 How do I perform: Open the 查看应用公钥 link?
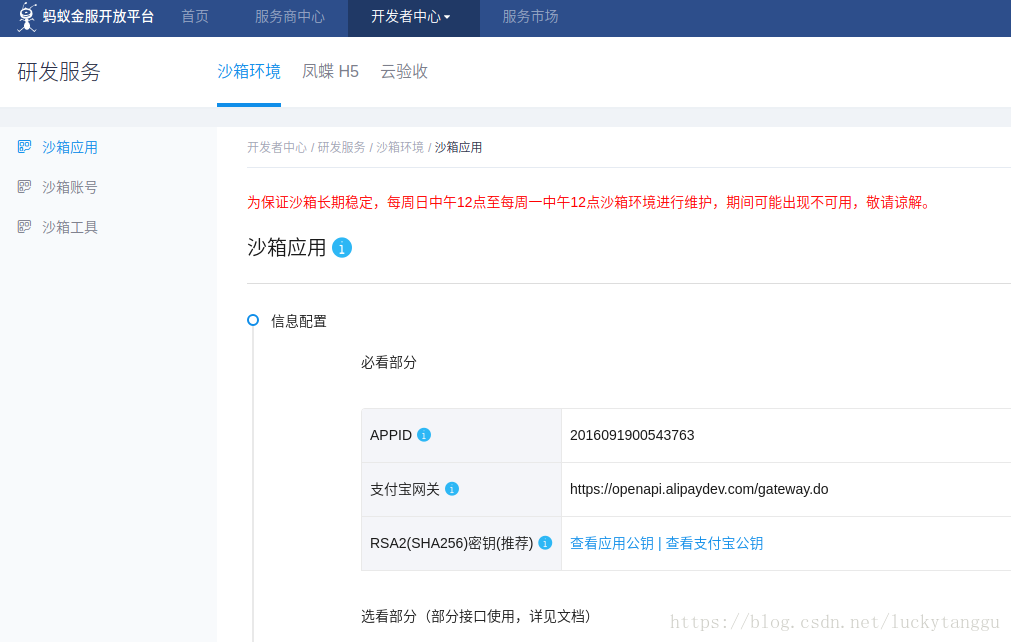[612, 543]
